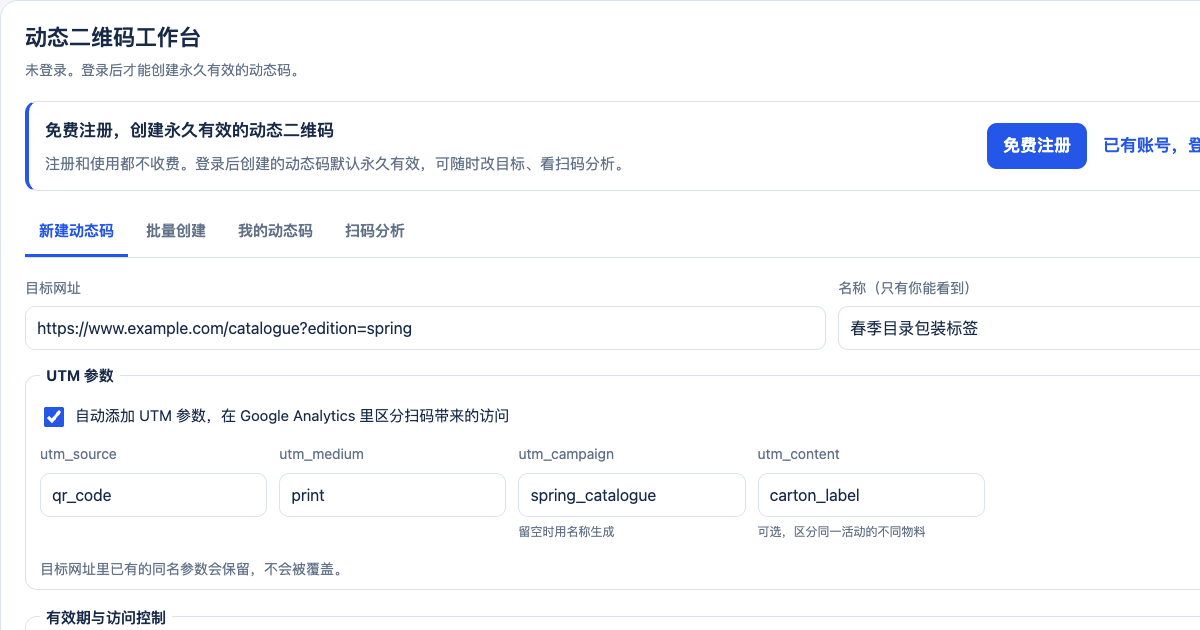Click the 目标网址里已有的同名参数会保留 note

pos(192,570)
